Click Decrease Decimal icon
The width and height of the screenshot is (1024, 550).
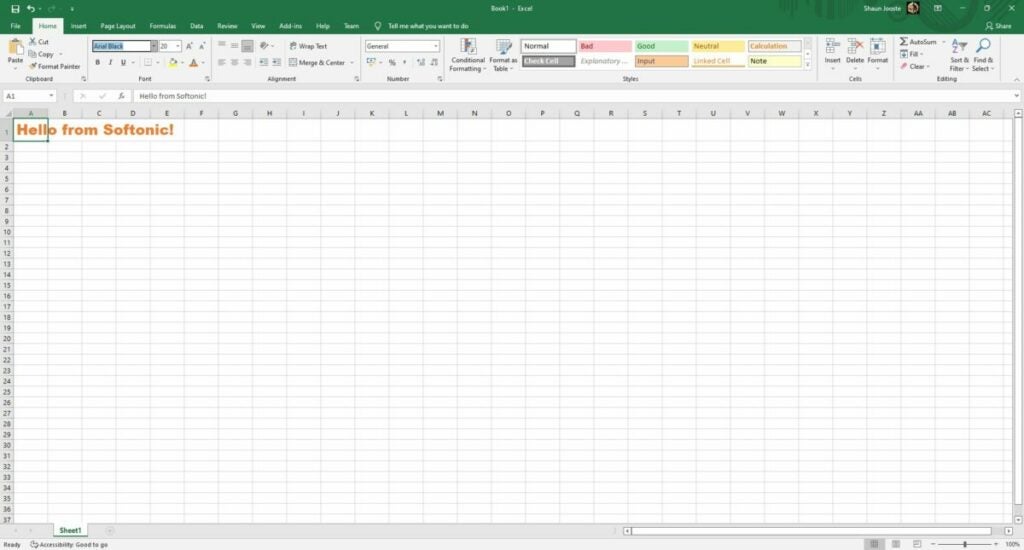point(434,62)
